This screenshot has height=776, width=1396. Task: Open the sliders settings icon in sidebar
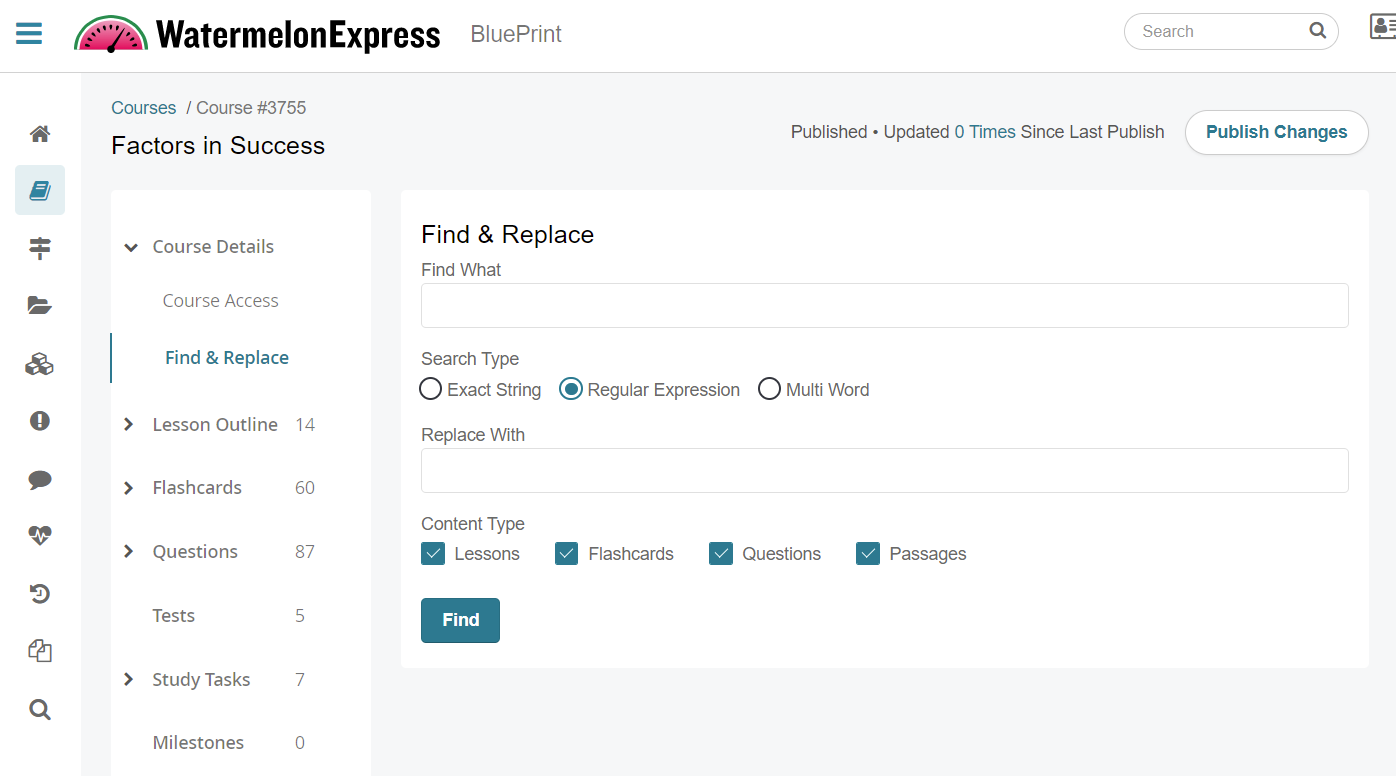click(x=39, y=248)
